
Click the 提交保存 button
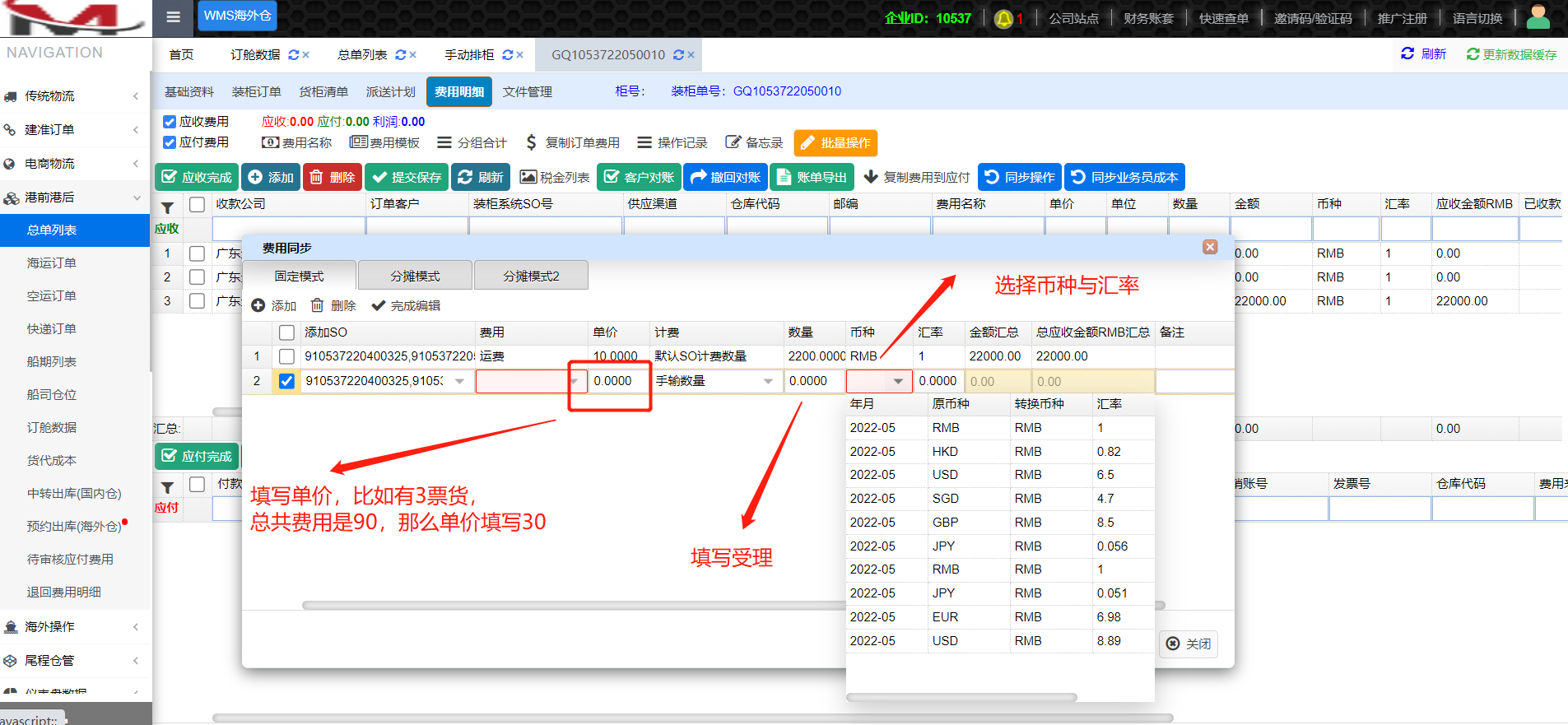[x=407, y=177]
